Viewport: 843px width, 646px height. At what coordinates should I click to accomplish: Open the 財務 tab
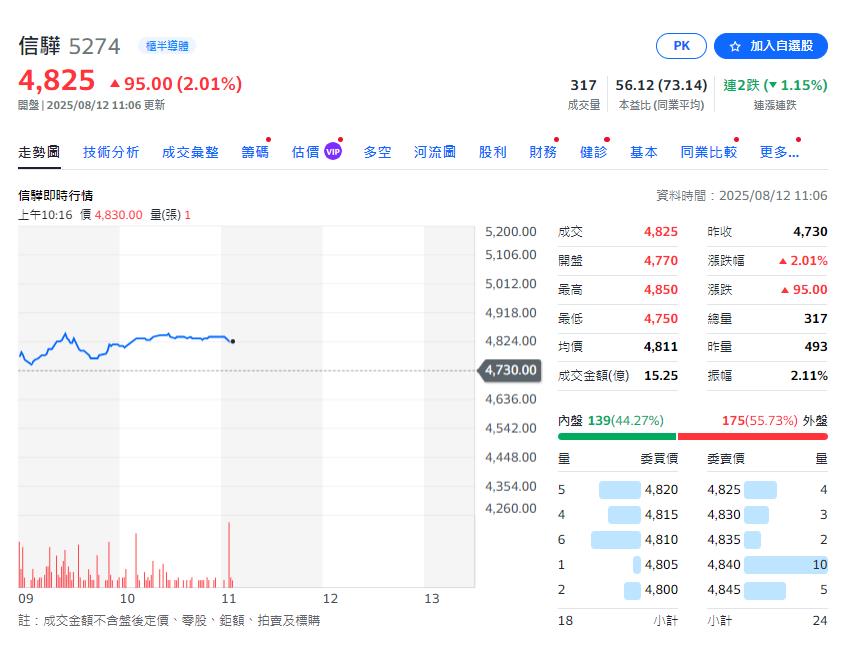[x=543, y=152]
